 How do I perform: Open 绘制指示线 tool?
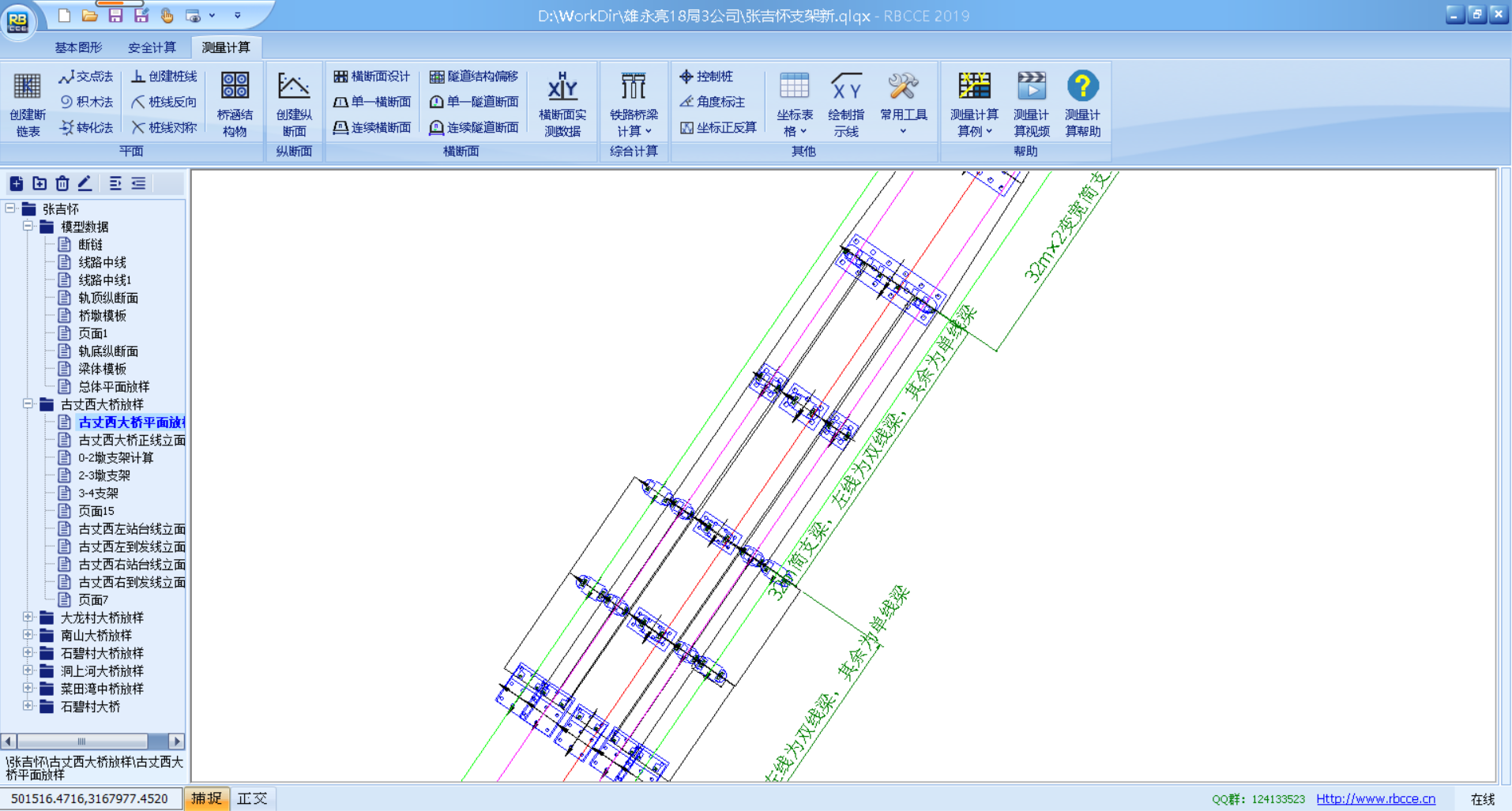[845, 87]
